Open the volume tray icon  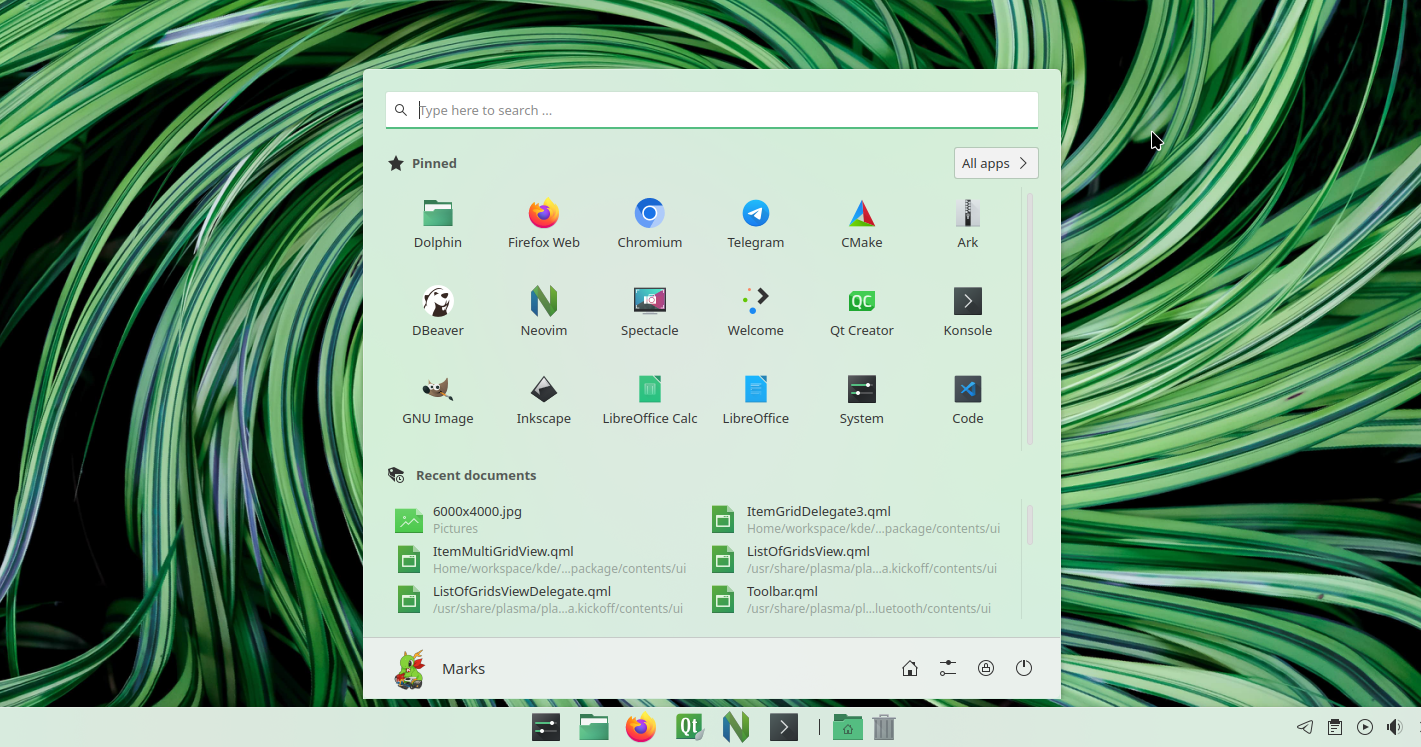pyautogui.click(x=1394, y=727)
